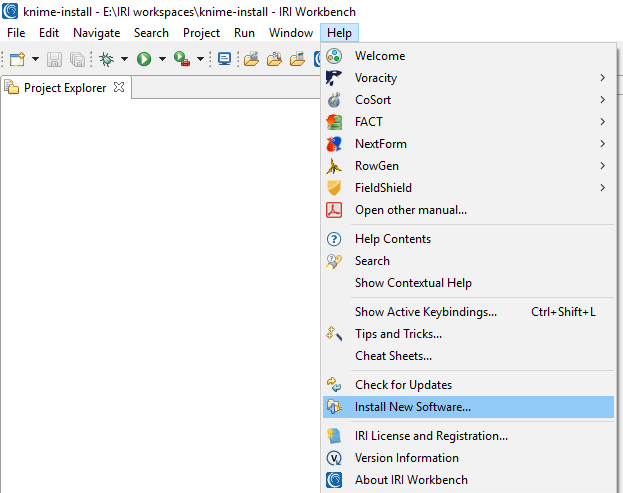The height and width of the screenshot is (493, 623).
Task: Click the Save All toolbar icon
Action: (77, 59)
